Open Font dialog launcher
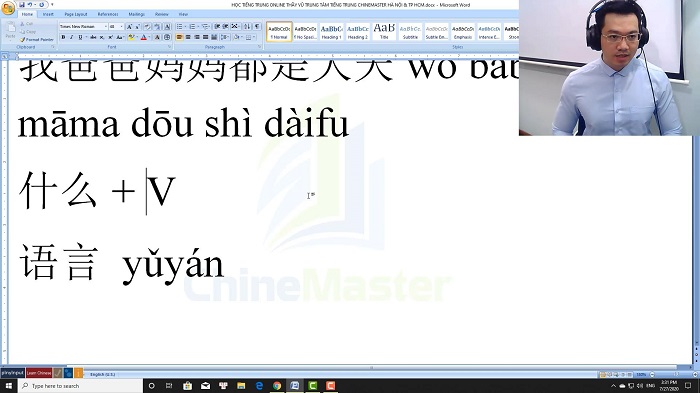 coord(170,46)
